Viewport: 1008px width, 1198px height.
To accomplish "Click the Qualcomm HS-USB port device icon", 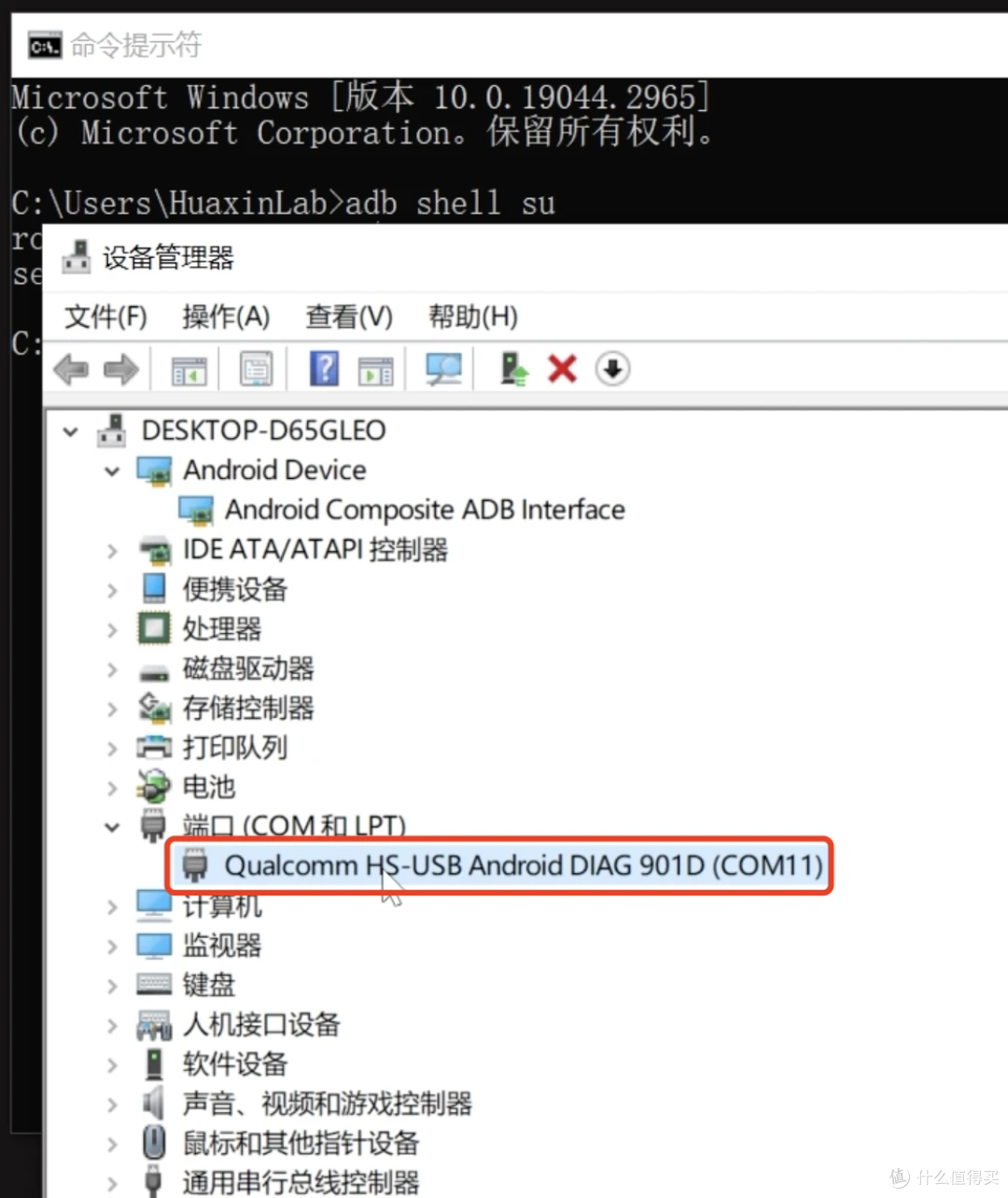I will click(194, 866).
